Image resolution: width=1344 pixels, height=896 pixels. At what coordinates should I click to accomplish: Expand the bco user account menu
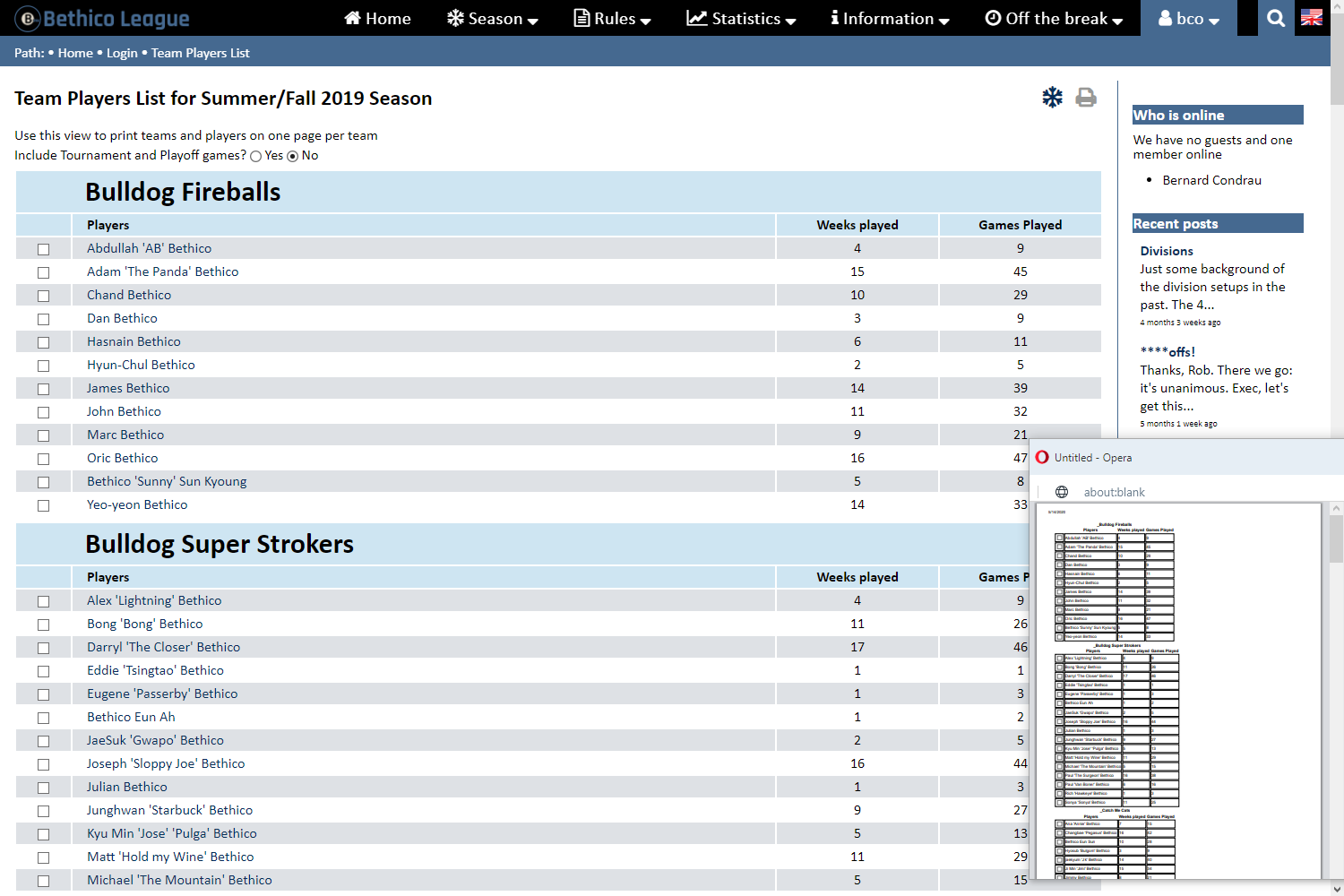coord(1188,18)
